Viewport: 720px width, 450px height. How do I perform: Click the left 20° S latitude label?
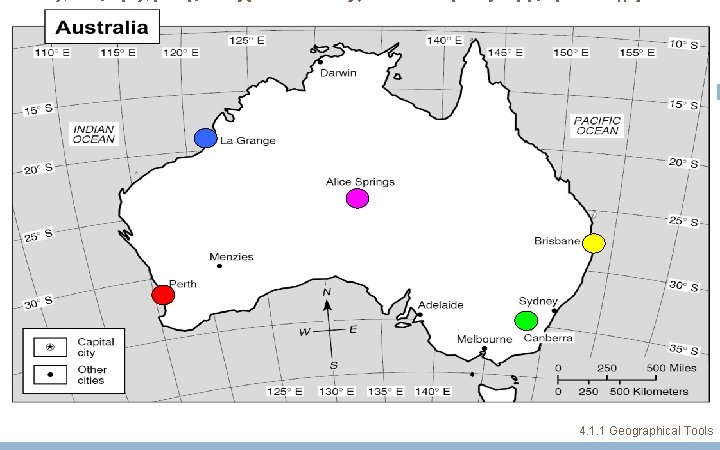38,169
